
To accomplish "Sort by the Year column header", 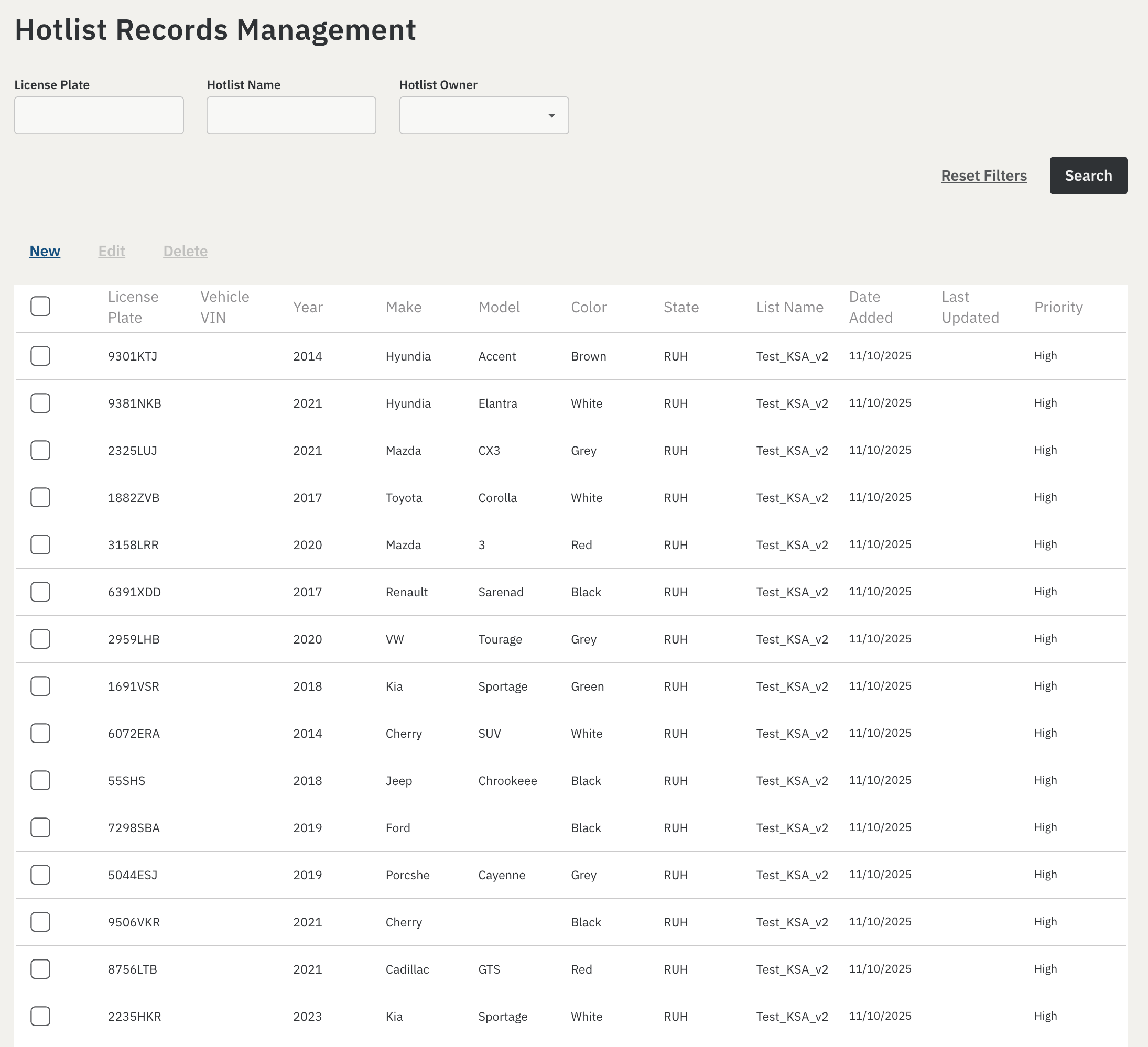I will click(308, 308).
